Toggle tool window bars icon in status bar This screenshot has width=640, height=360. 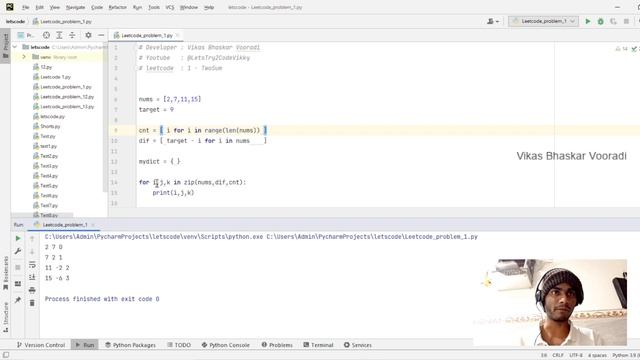coord(6,355)
